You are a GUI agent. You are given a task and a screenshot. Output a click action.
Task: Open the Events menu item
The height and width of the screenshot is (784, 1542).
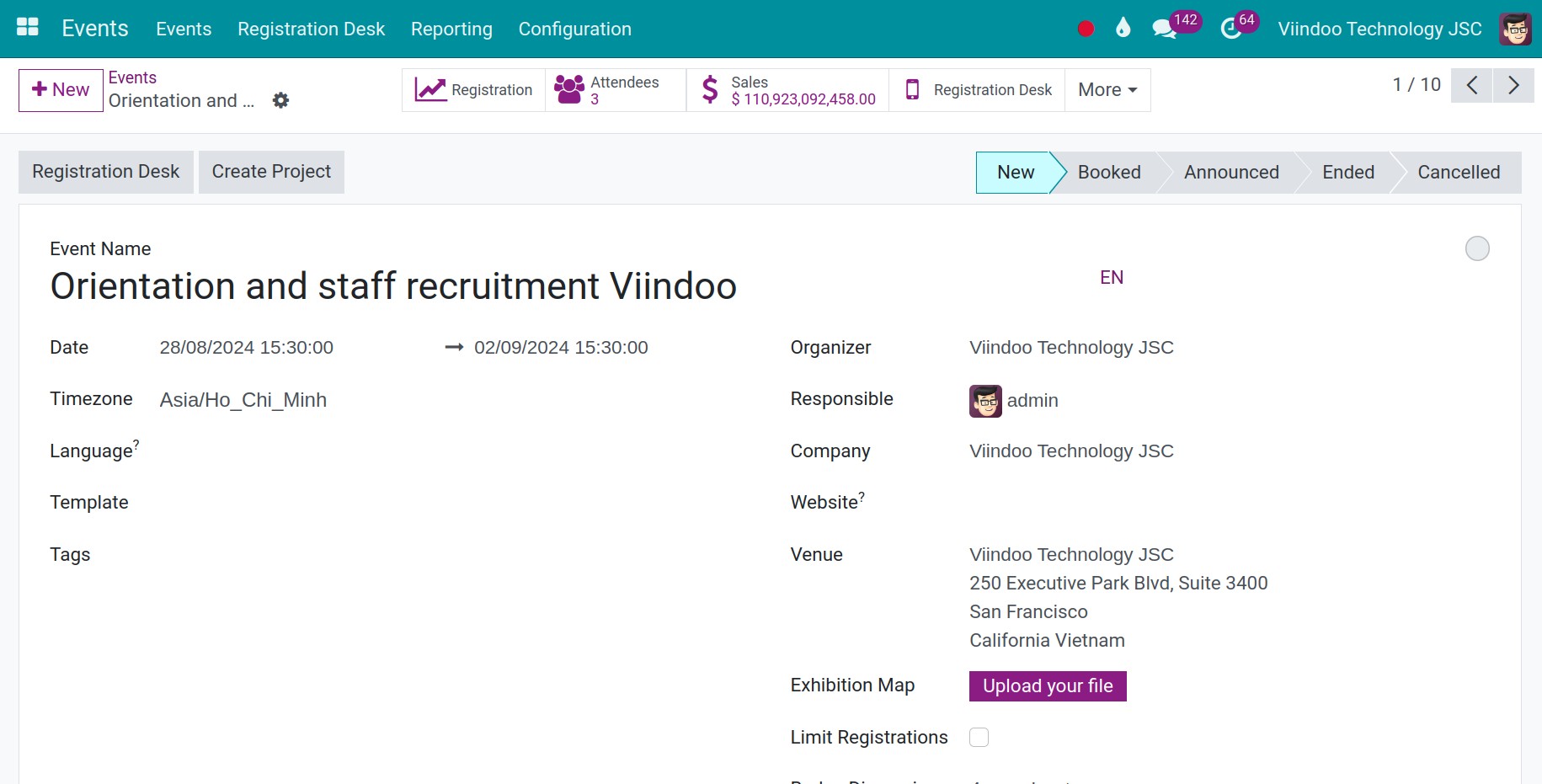[x=184, y=29]
